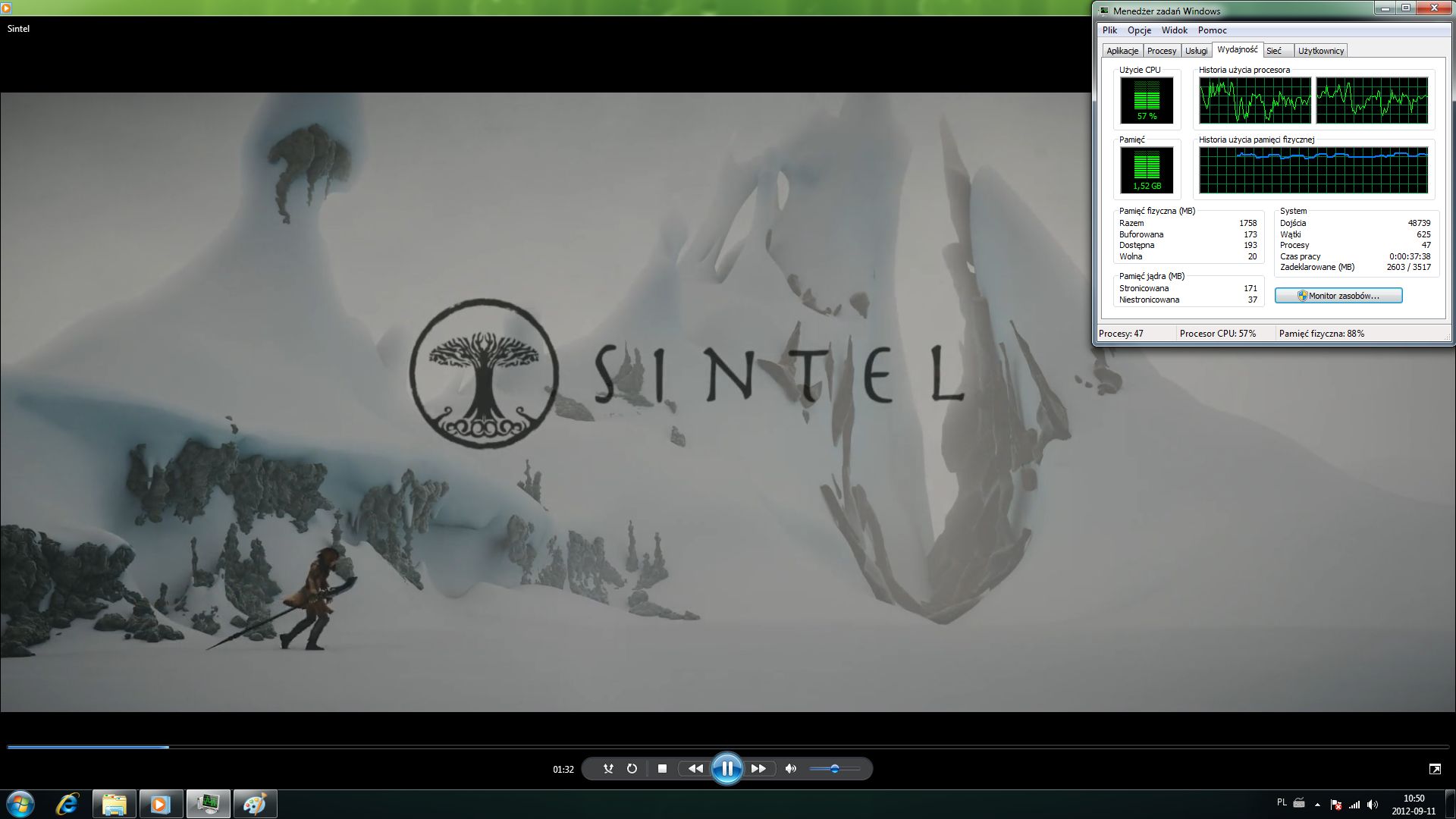Select the Wydajność tab
This screenshot has height=819, width=1456.
1237,49
